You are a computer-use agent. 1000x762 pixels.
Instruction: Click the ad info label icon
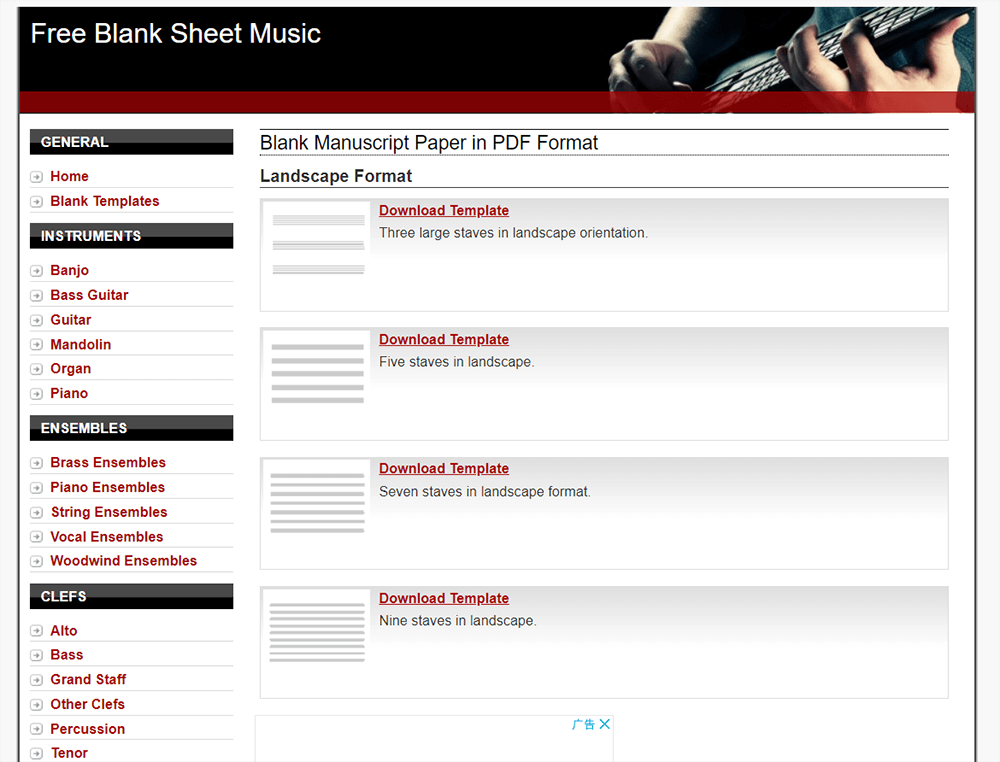click(x=583, y=724)
